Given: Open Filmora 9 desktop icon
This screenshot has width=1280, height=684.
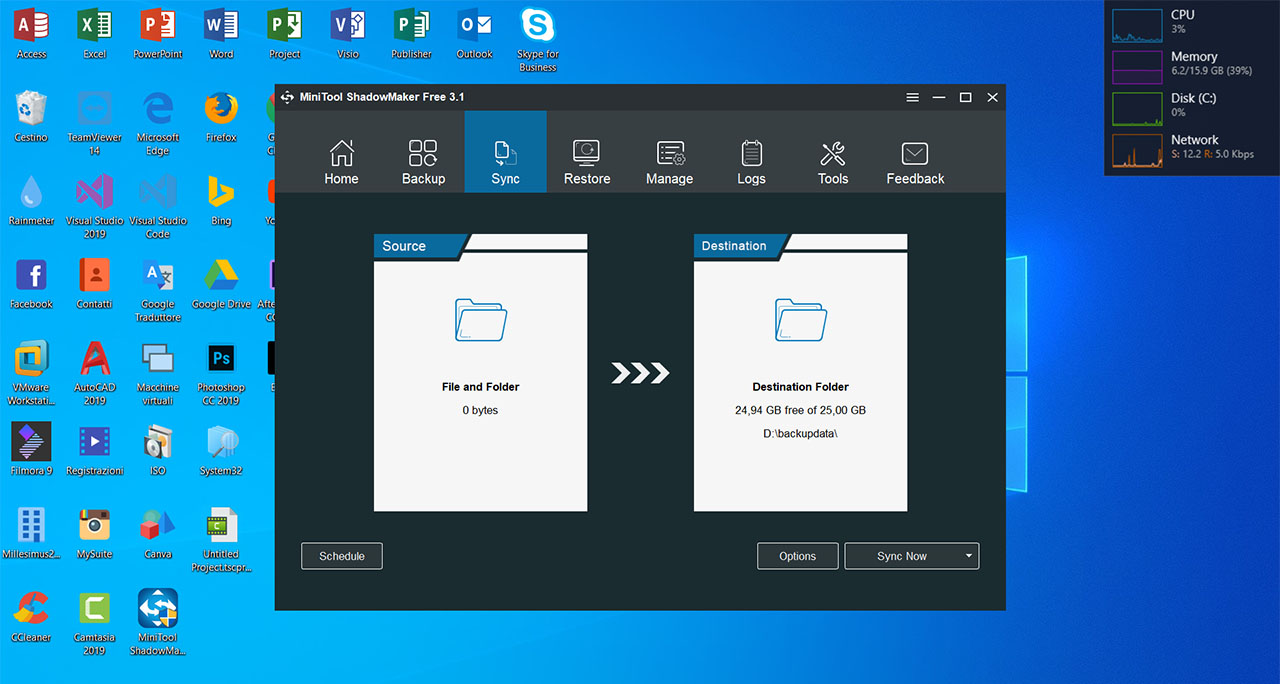Looking at the screenshot, I should [x=31, y=449].
